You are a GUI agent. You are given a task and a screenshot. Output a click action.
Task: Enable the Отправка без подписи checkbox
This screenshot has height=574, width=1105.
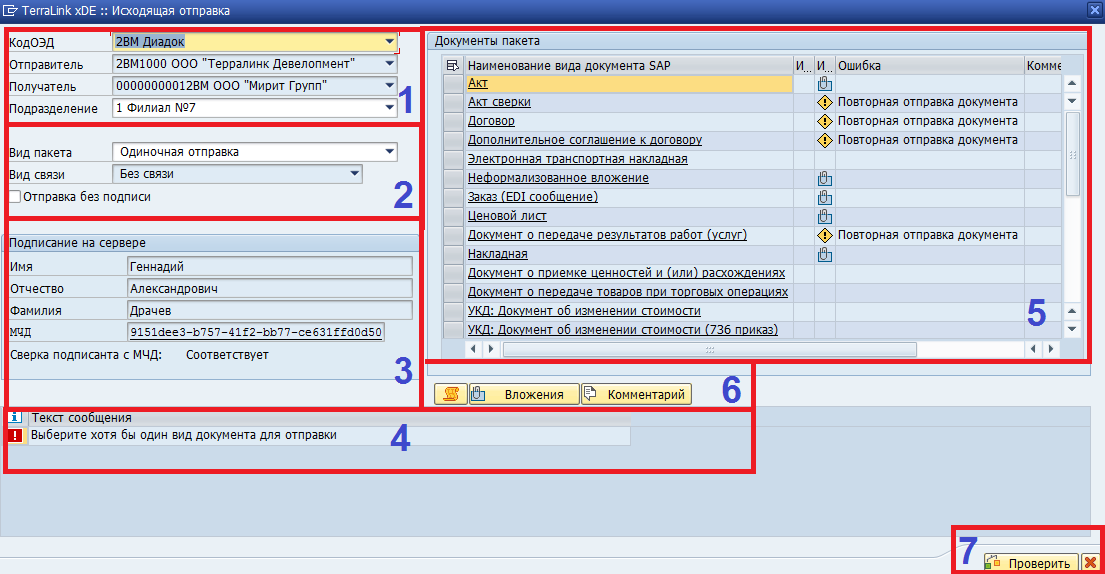(x=14, y=197)
